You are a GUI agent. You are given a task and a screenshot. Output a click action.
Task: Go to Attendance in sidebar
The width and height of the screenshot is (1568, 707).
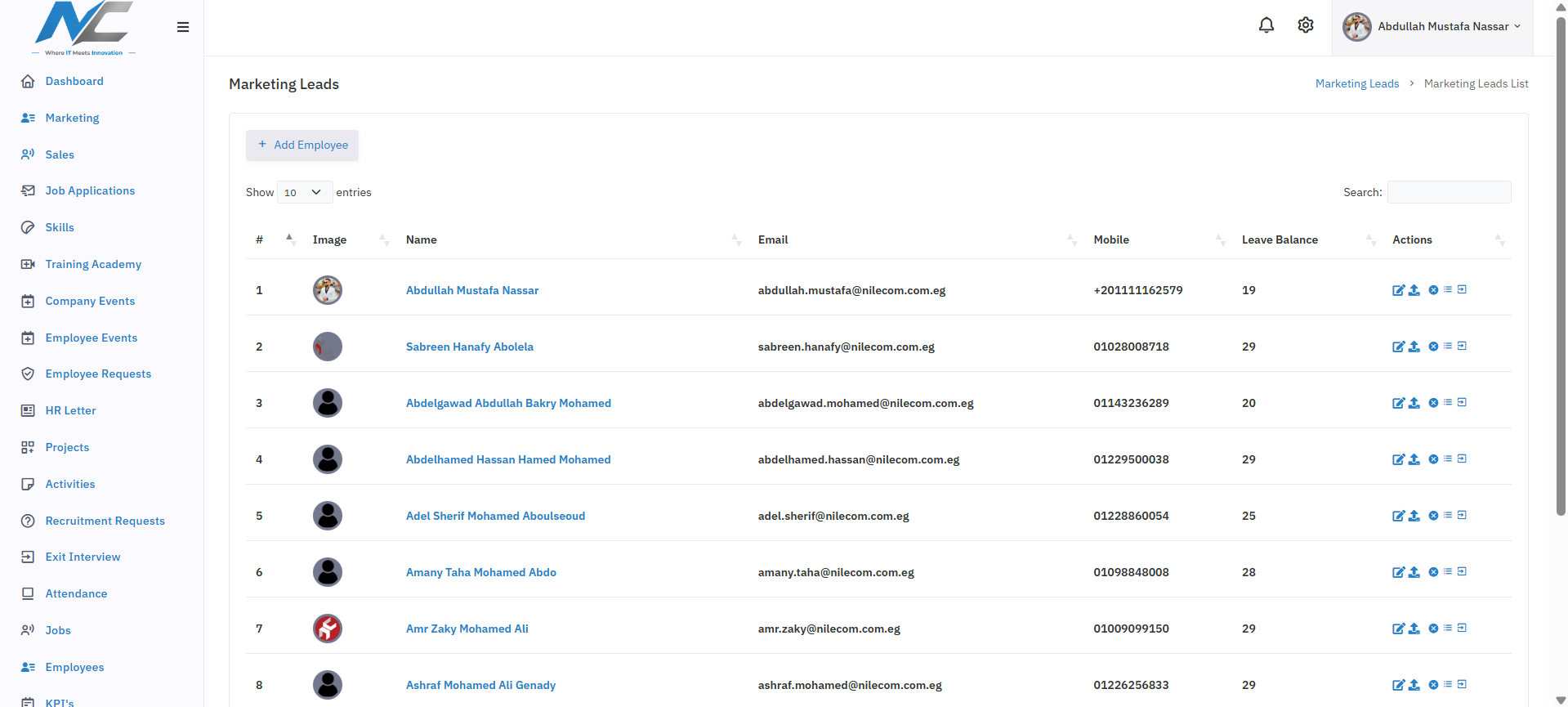click(x=76, y=593)
